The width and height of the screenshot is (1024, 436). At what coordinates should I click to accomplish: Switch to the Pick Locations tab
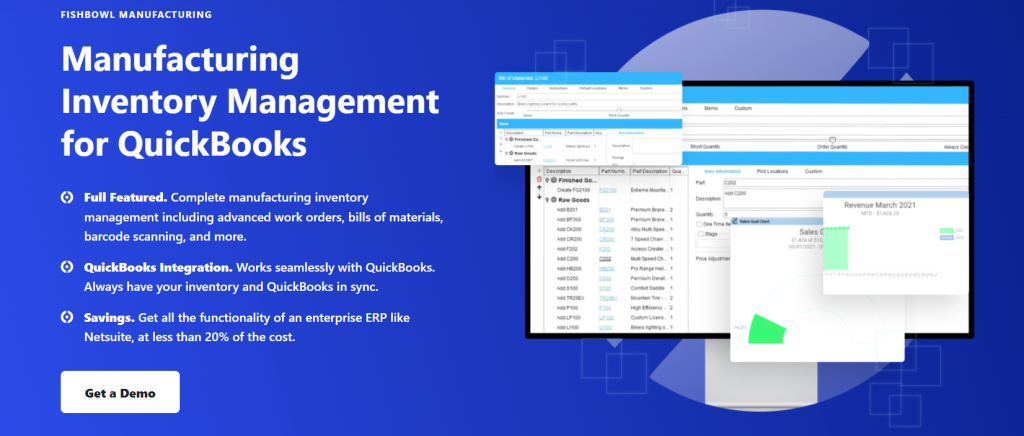coord(773,171)
